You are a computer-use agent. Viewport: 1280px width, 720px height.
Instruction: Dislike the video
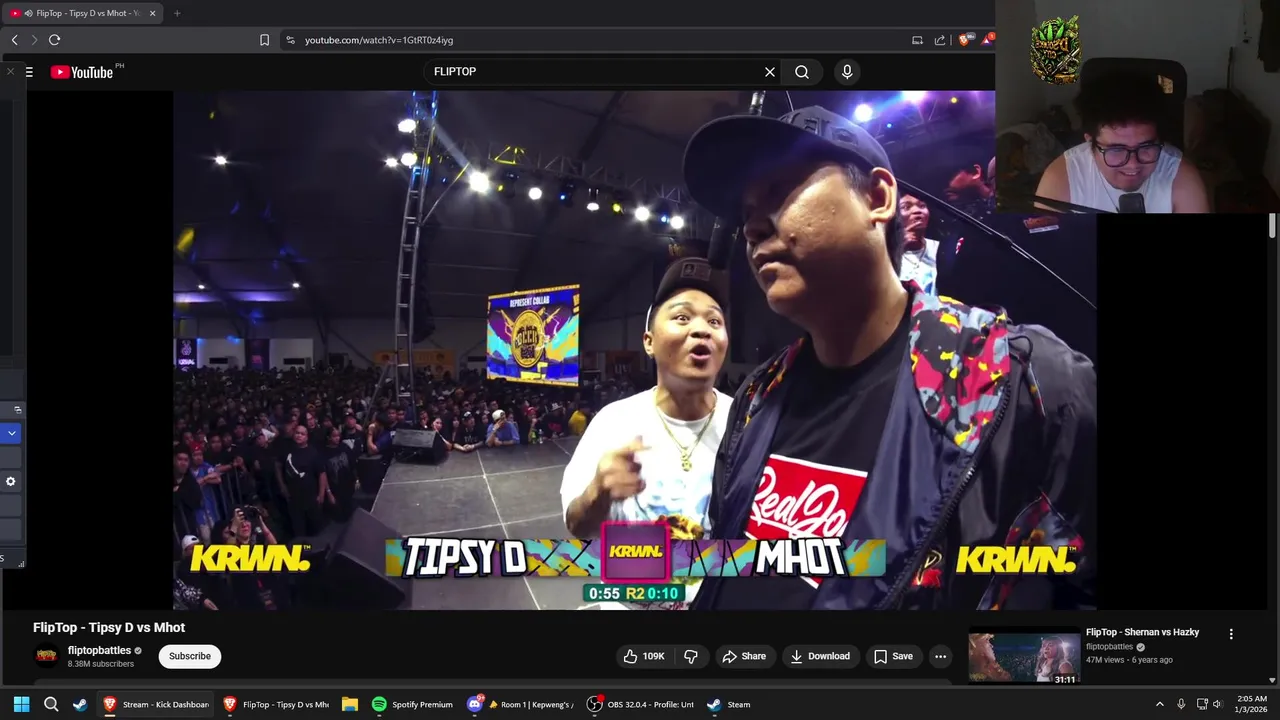point(691,656)
